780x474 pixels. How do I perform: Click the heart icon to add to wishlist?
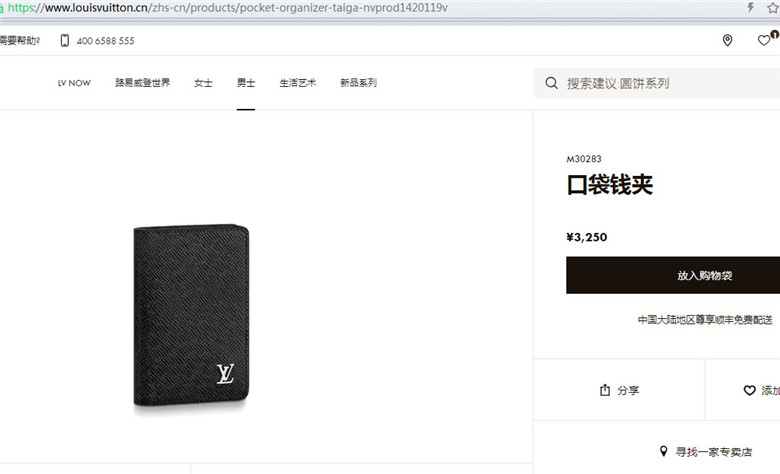click(749, 390)
